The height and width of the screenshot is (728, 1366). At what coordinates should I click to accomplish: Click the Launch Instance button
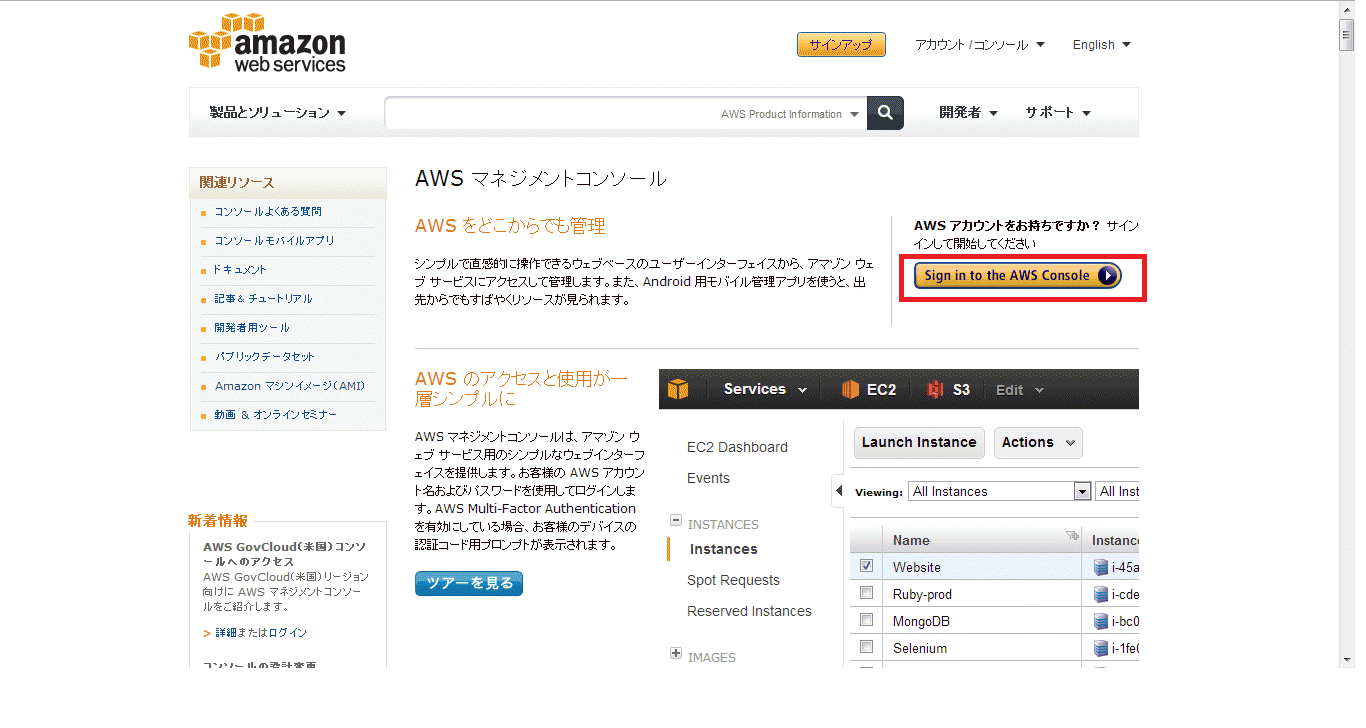(x=919, y=443)
